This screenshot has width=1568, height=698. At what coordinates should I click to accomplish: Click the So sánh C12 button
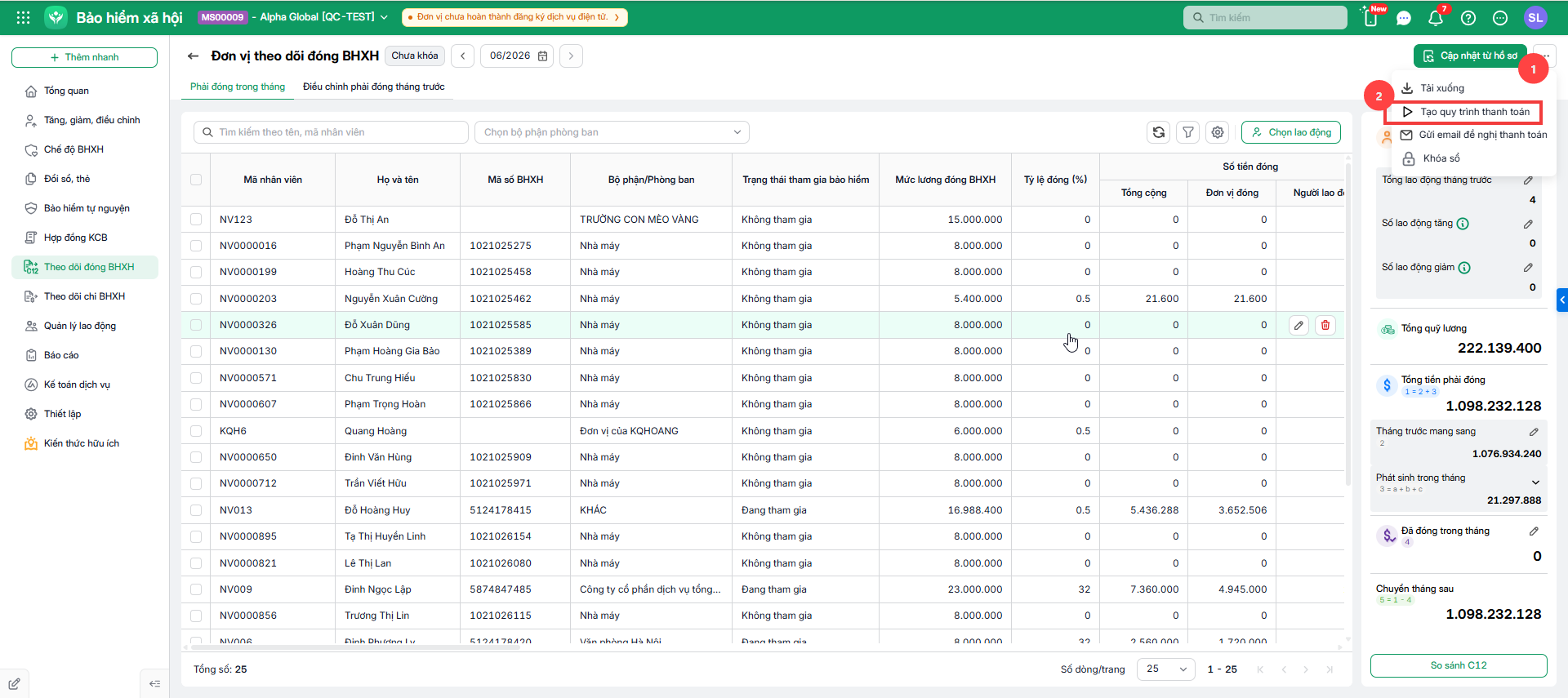pyautogui.click(x=1459, y=665)
